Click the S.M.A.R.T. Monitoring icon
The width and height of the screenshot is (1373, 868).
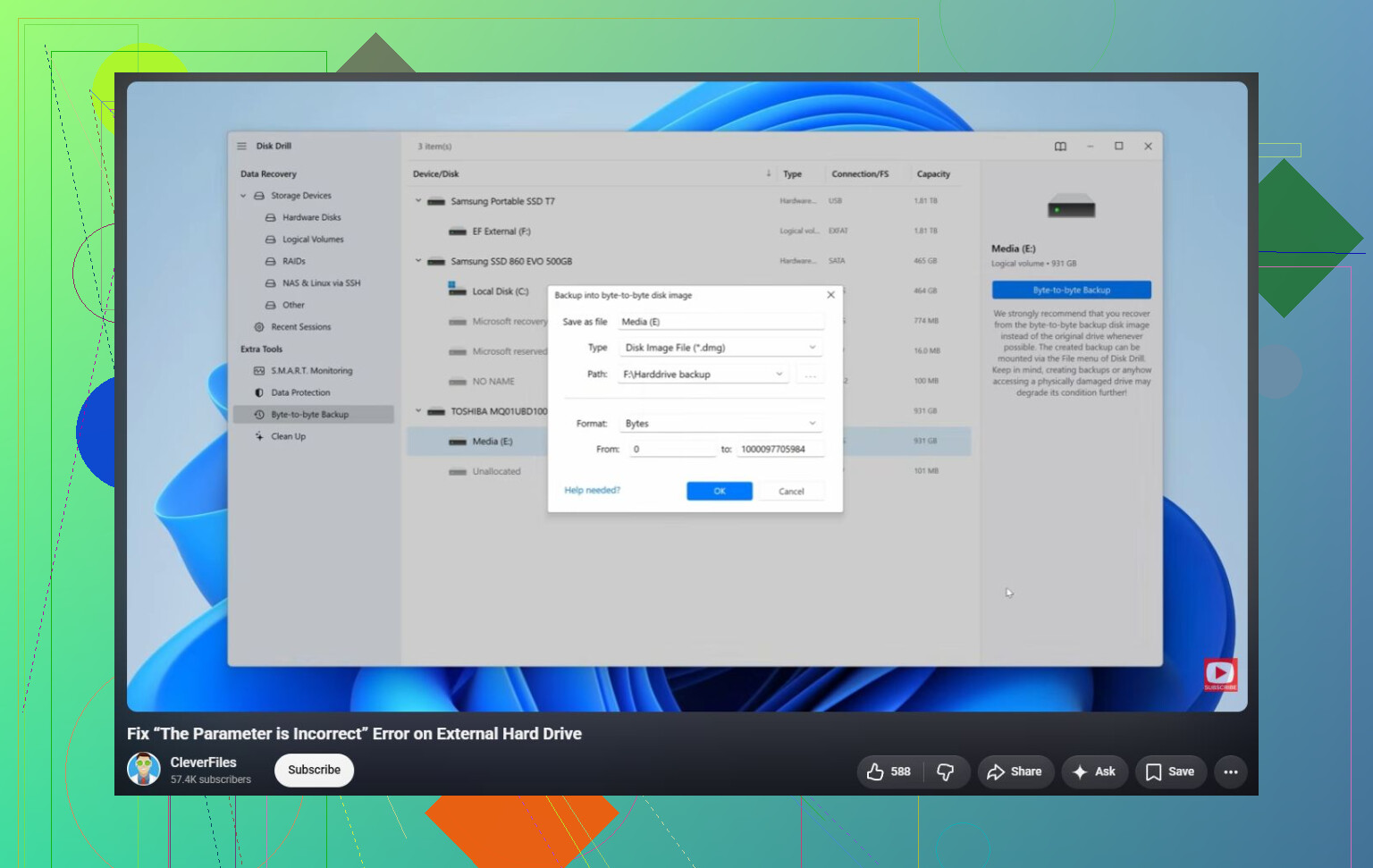(259, 371)
